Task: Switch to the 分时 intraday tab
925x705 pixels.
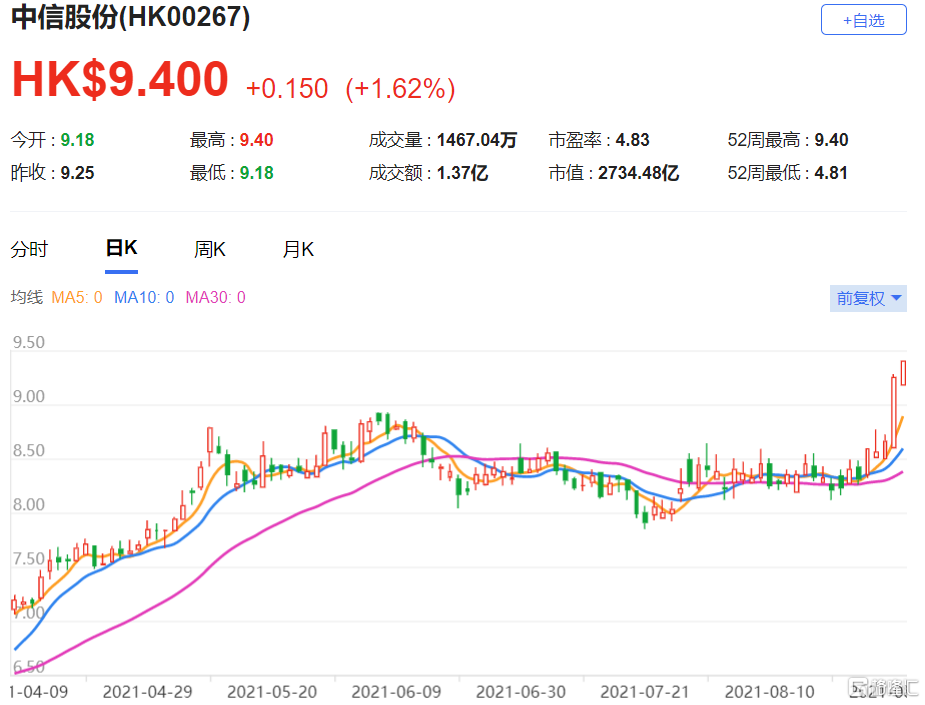Action: [29, 249]
